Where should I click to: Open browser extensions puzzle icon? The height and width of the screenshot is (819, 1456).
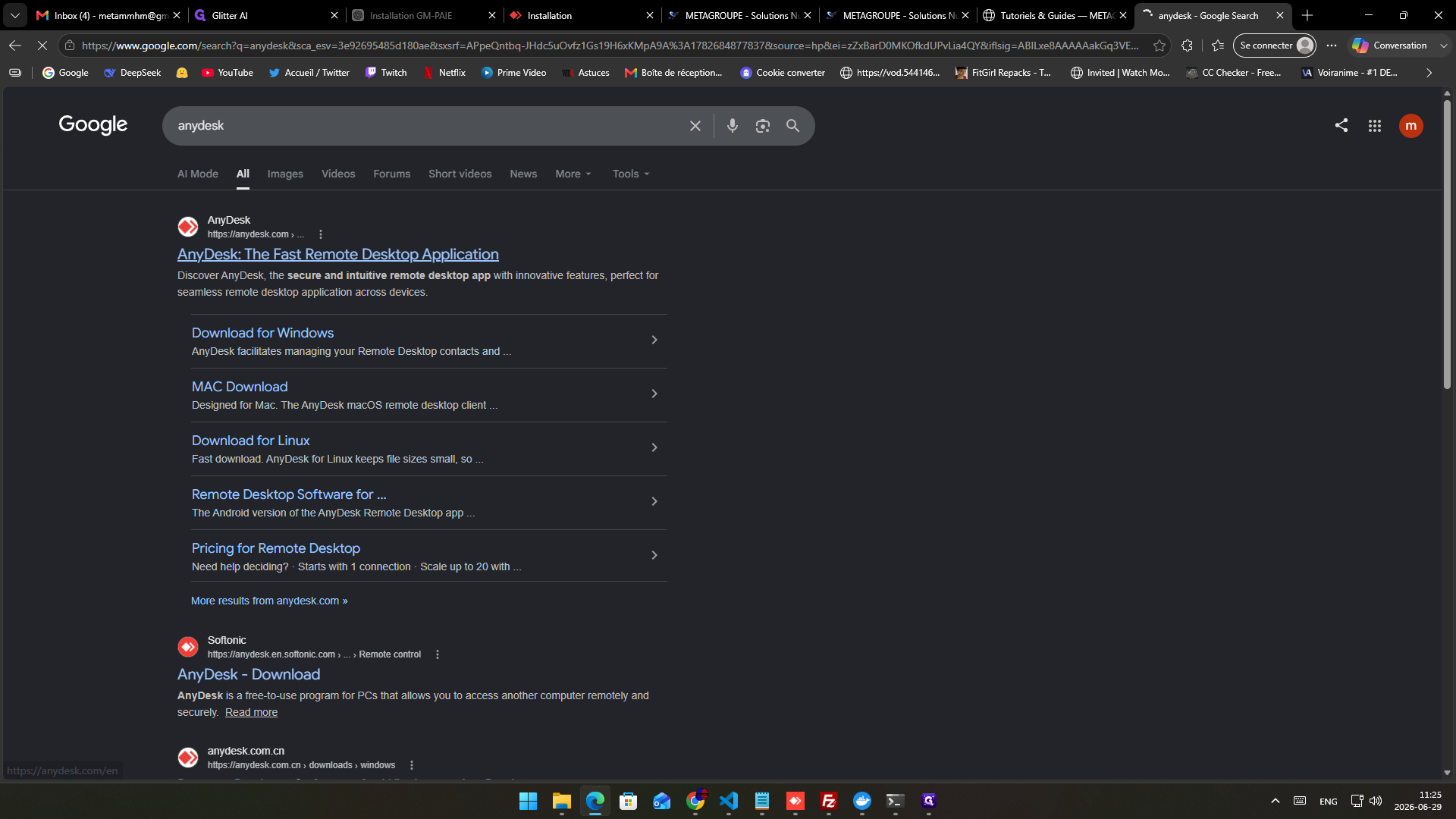(1187, 45)
